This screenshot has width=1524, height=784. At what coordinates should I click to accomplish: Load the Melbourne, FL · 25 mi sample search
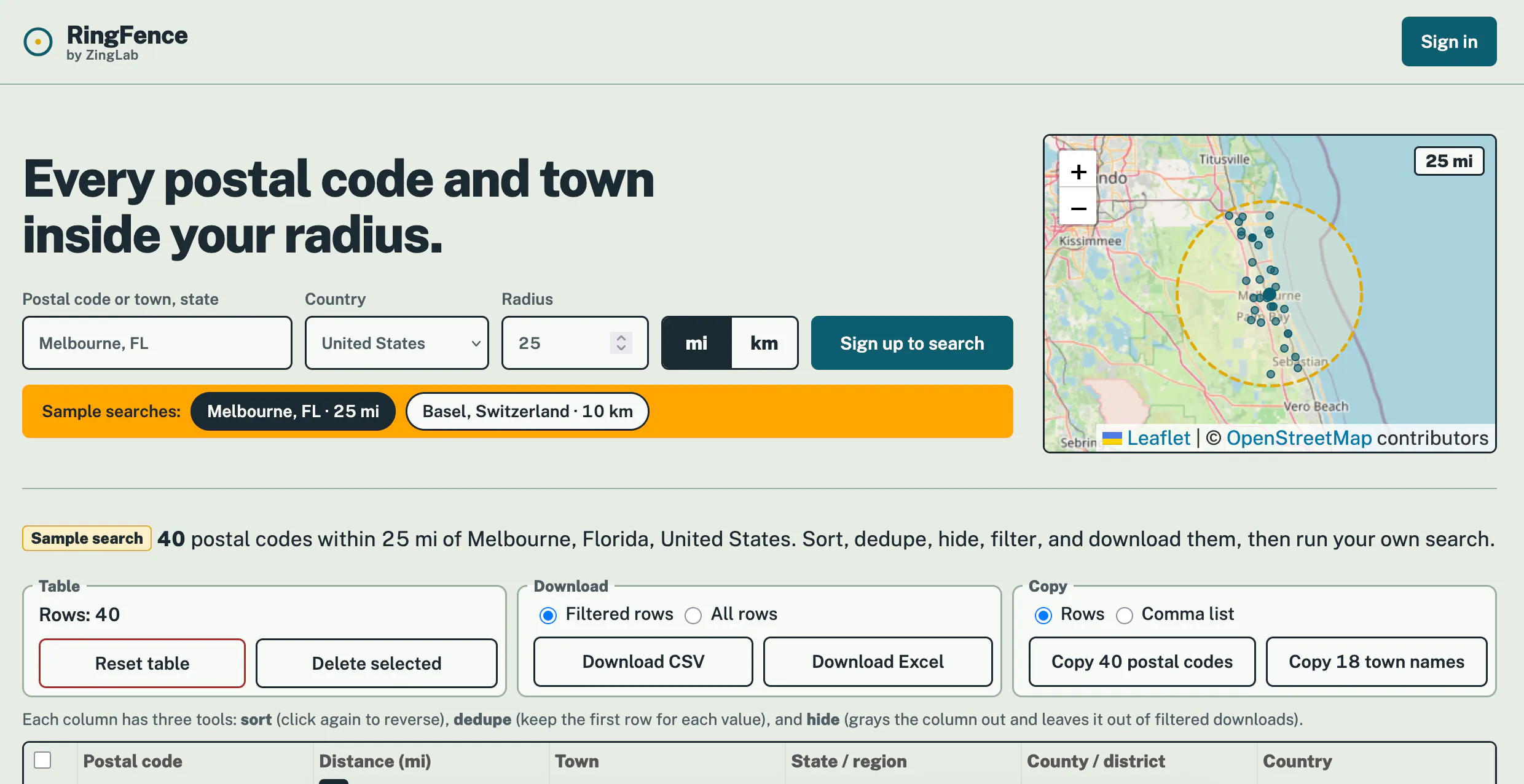pos(293,411)
